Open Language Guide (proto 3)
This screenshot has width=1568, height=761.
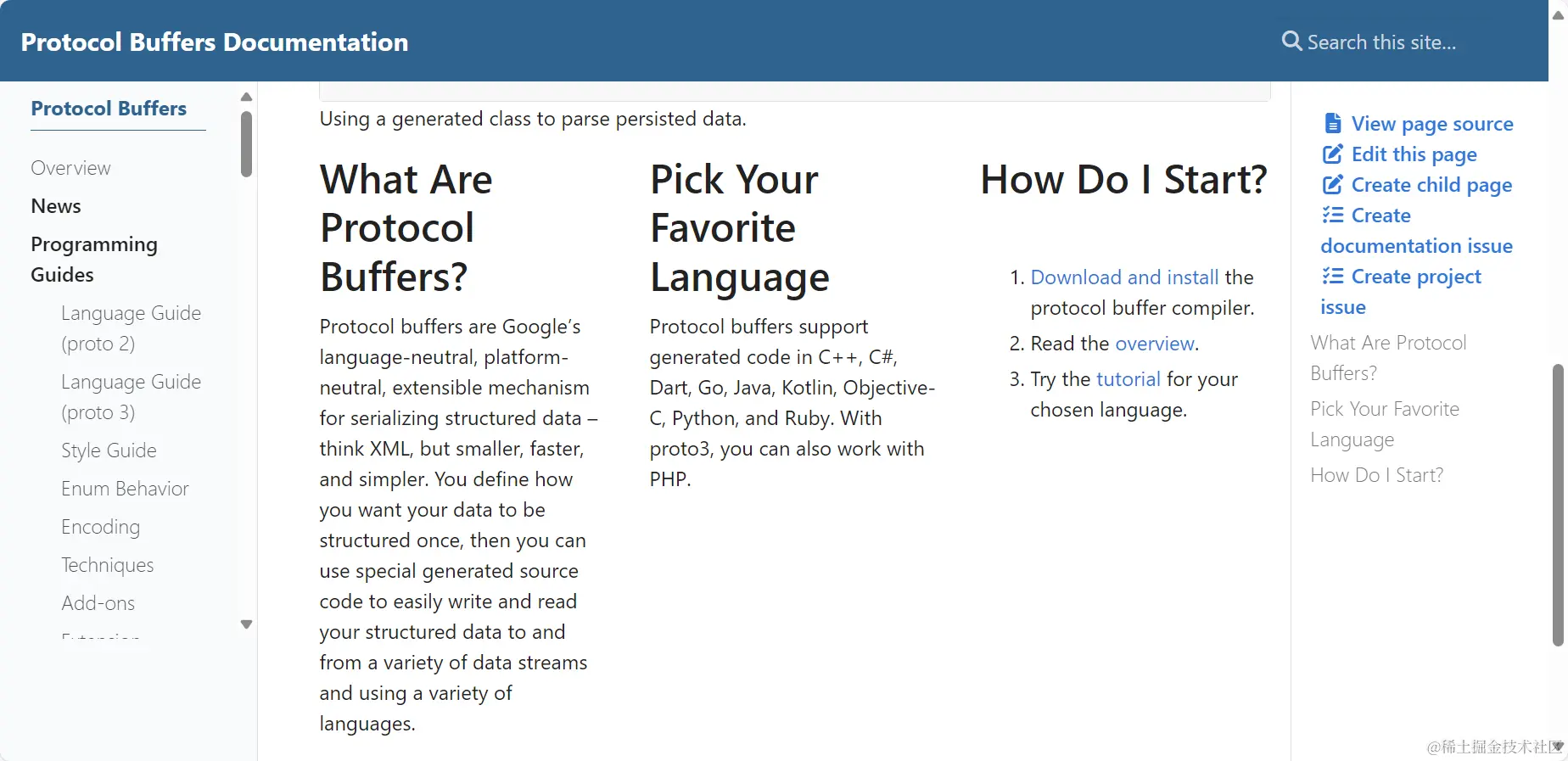(131, 396)
